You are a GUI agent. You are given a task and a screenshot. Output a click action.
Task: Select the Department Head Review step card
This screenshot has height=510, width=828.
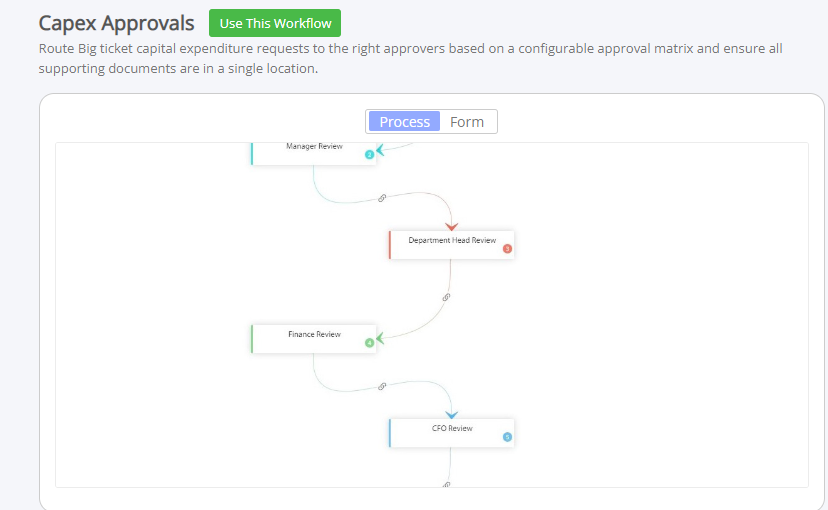coord(451,245)
